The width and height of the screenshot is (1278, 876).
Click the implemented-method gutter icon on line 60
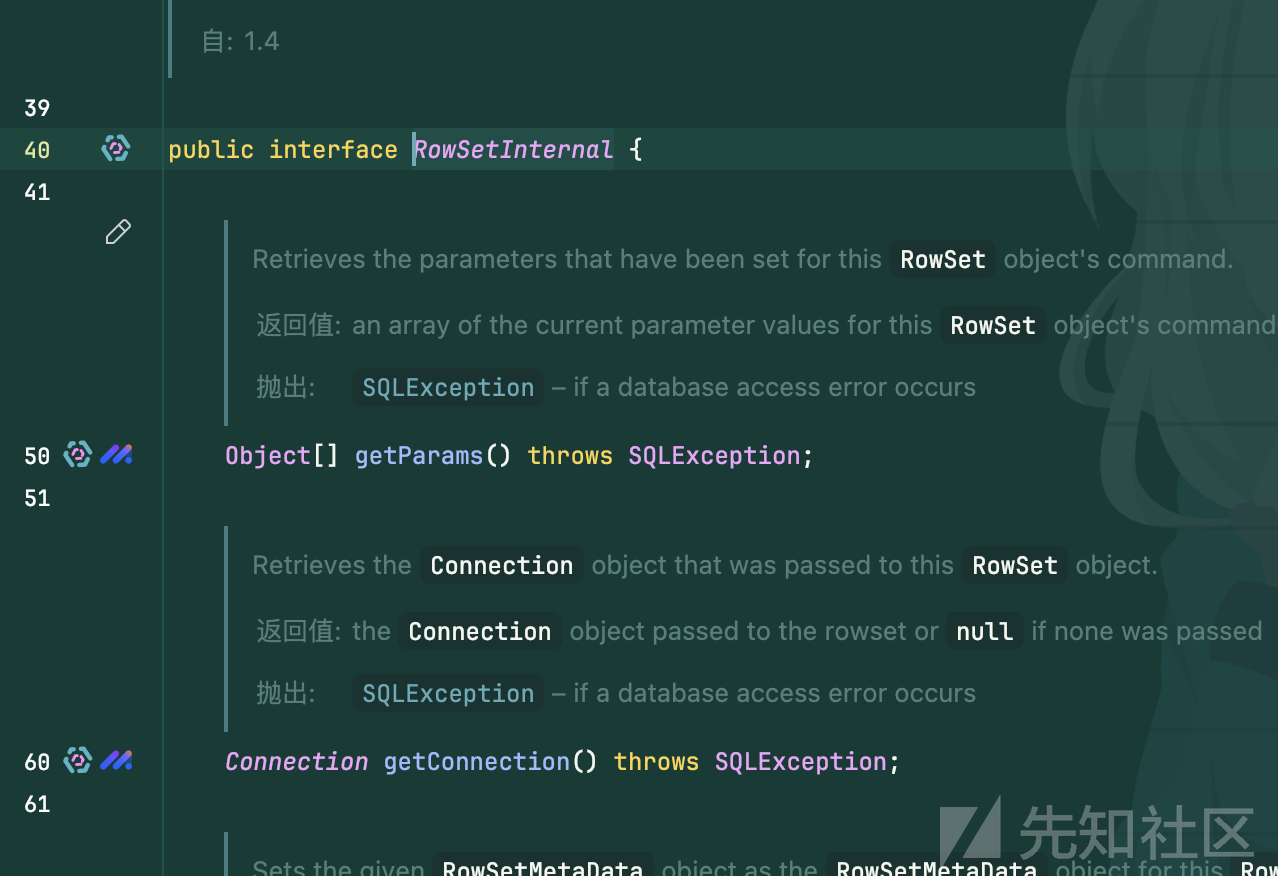[78, 761]
